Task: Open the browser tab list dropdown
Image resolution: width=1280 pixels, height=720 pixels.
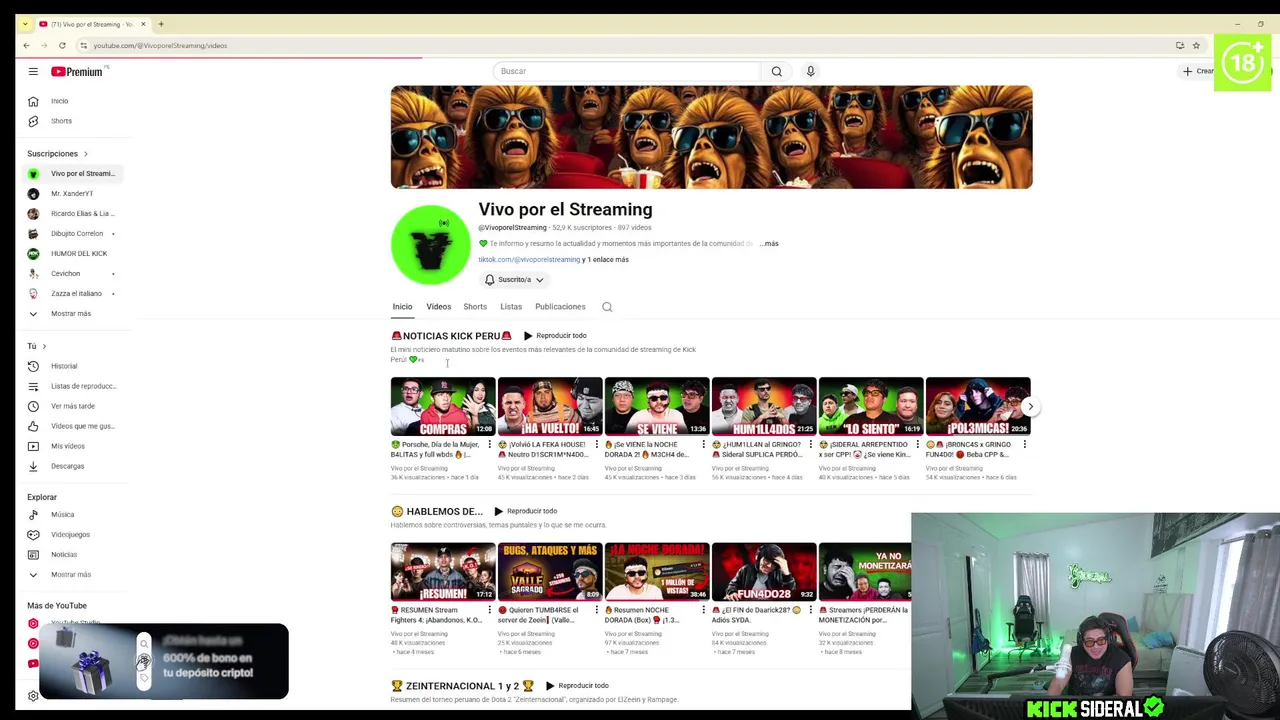Action: click(x=25, y=24)
